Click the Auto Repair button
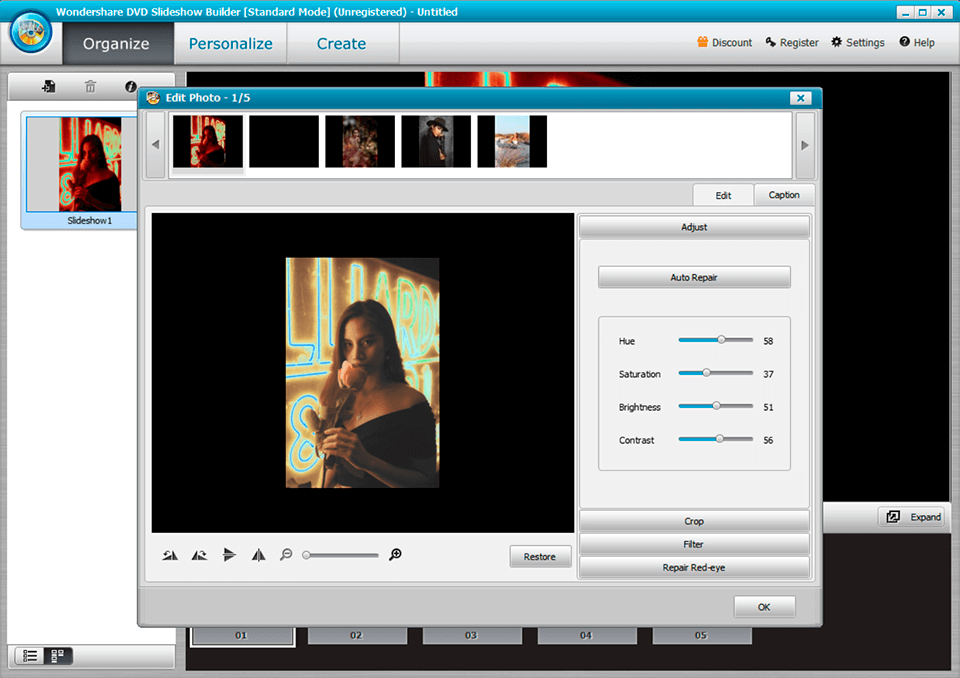960x678 pixels. [694, 277]
